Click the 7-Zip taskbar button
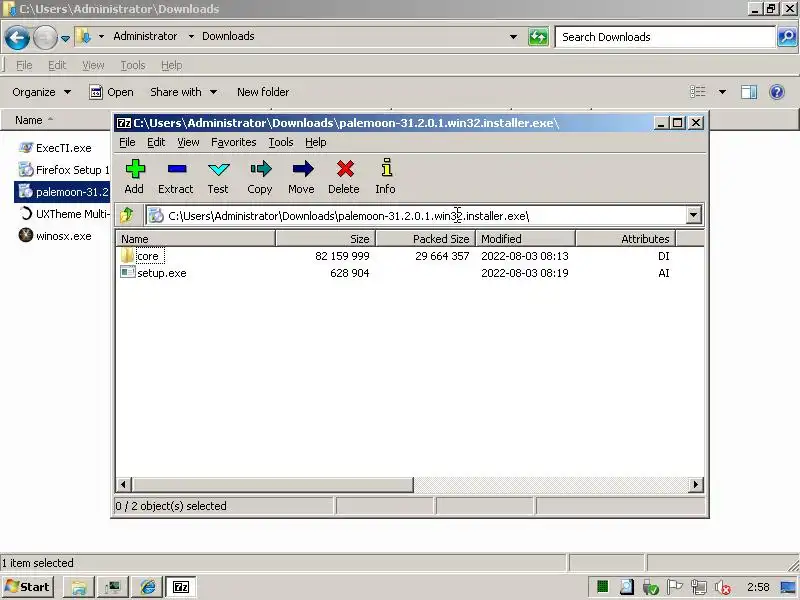The width and height of the screenshot is (800, 600). (181, 587)
